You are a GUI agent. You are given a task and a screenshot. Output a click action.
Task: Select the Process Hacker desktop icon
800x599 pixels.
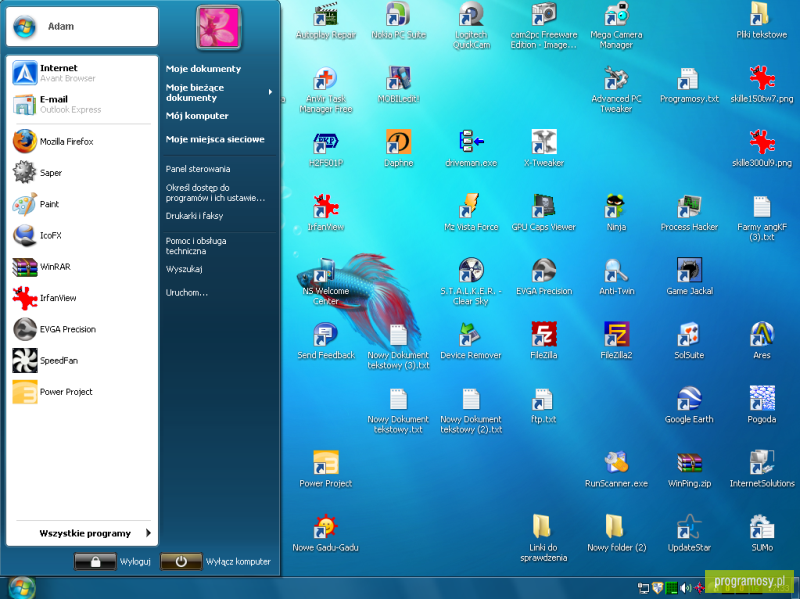click(x=689, y=213)
